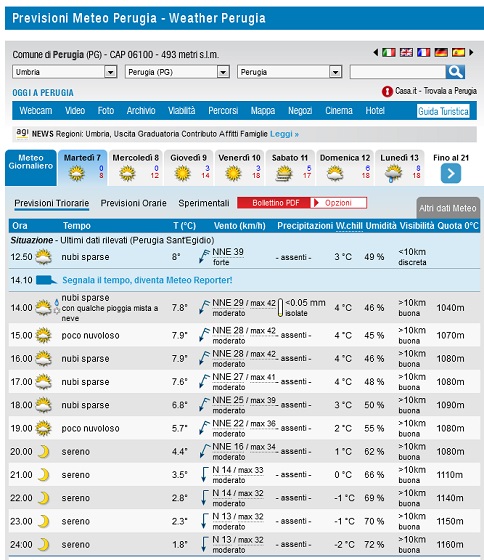Viewport: 484px width, 560px height.
Task: Open the Perugia municipality dropdown
Action: [x=290, y=72]
